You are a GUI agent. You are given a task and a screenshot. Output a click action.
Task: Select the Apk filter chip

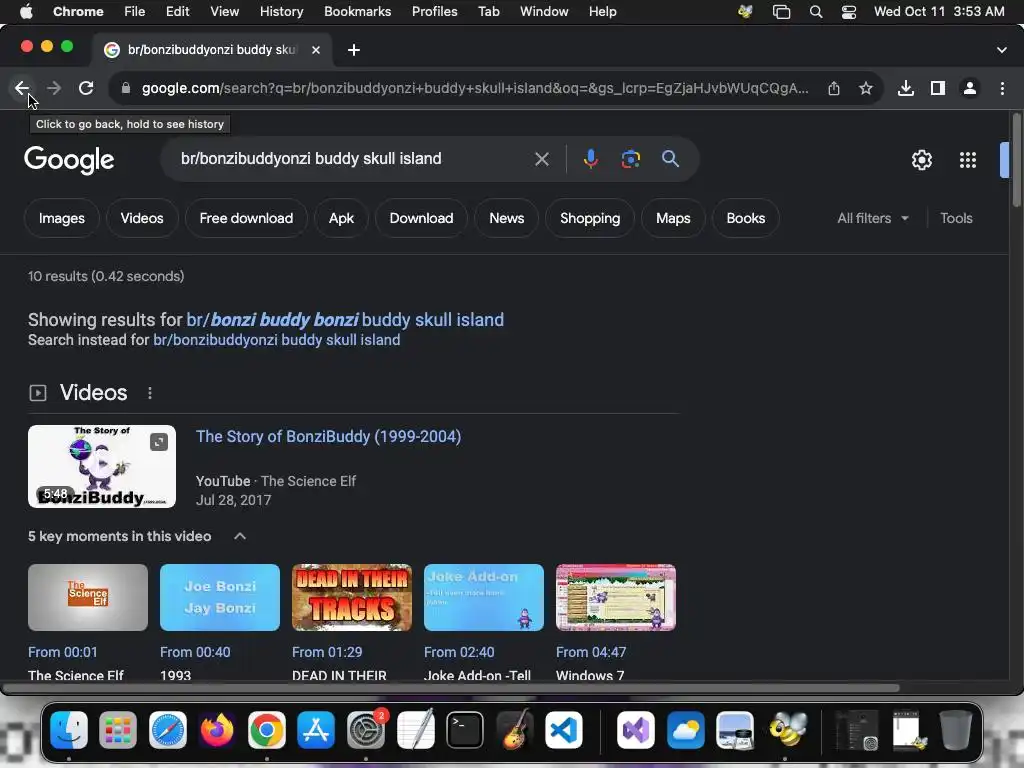tap(341, 218)
